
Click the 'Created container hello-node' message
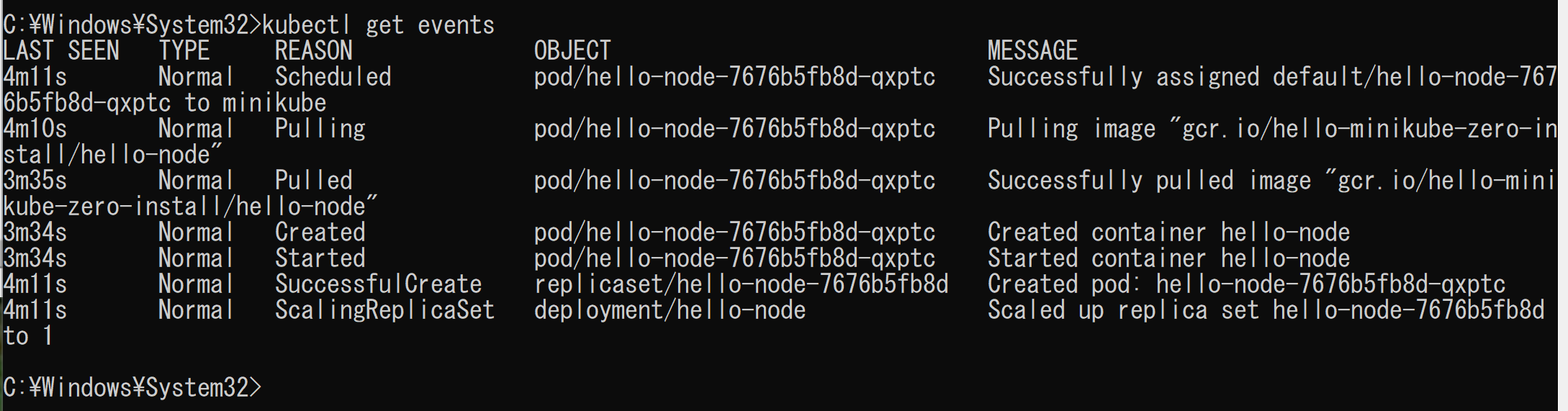coord(1169,232)
